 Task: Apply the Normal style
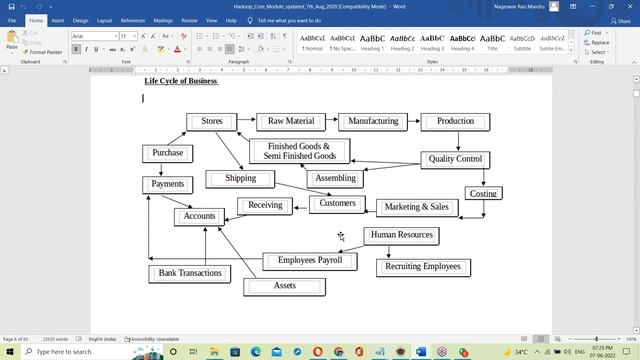click(x=312, y=42)
